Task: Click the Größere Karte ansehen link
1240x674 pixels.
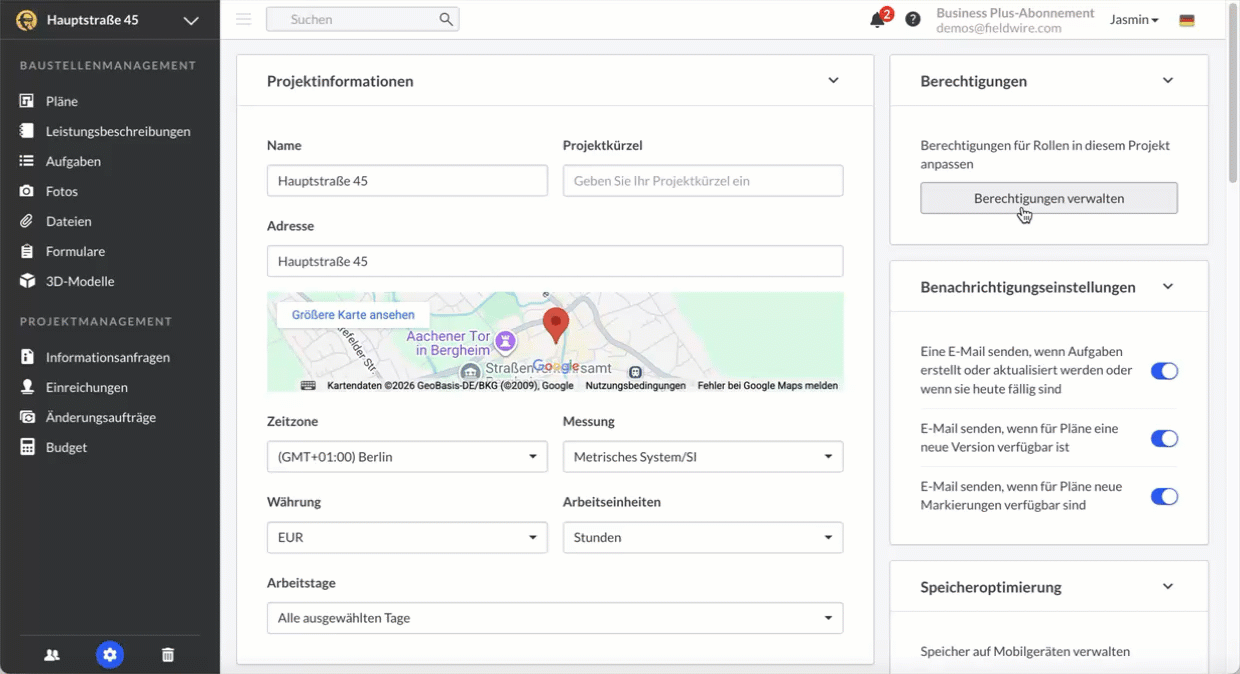Action: [x=353, y=315]
